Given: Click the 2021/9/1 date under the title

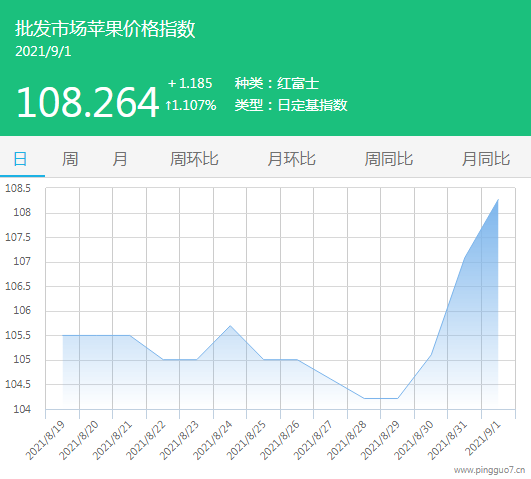Looking at the screenshot, I should (x=43, y=51).
